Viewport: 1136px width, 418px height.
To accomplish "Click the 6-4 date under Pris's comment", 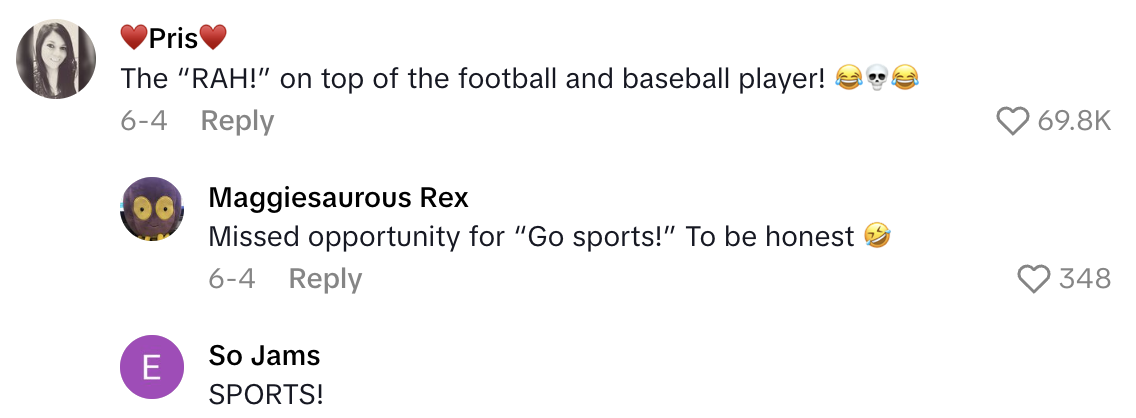I will tap(143, 121).
